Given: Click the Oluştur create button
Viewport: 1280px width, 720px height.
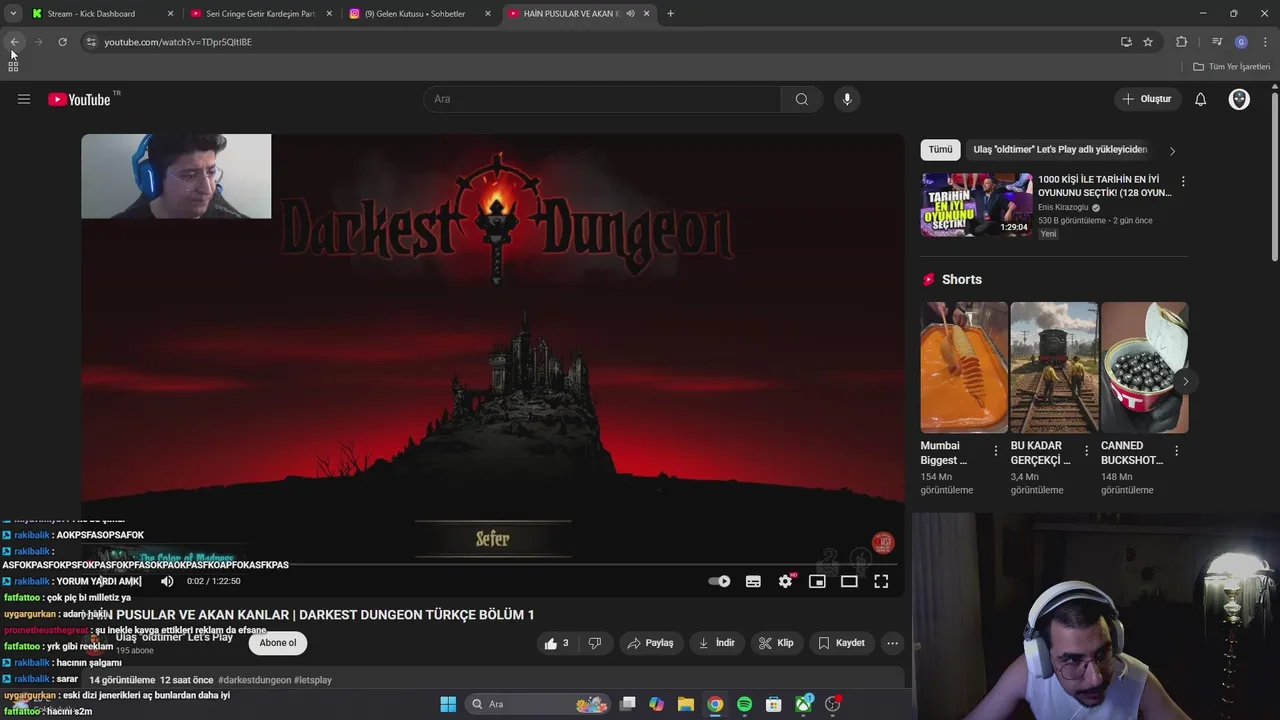Looking at the screenshot, I should point(1147,99).
